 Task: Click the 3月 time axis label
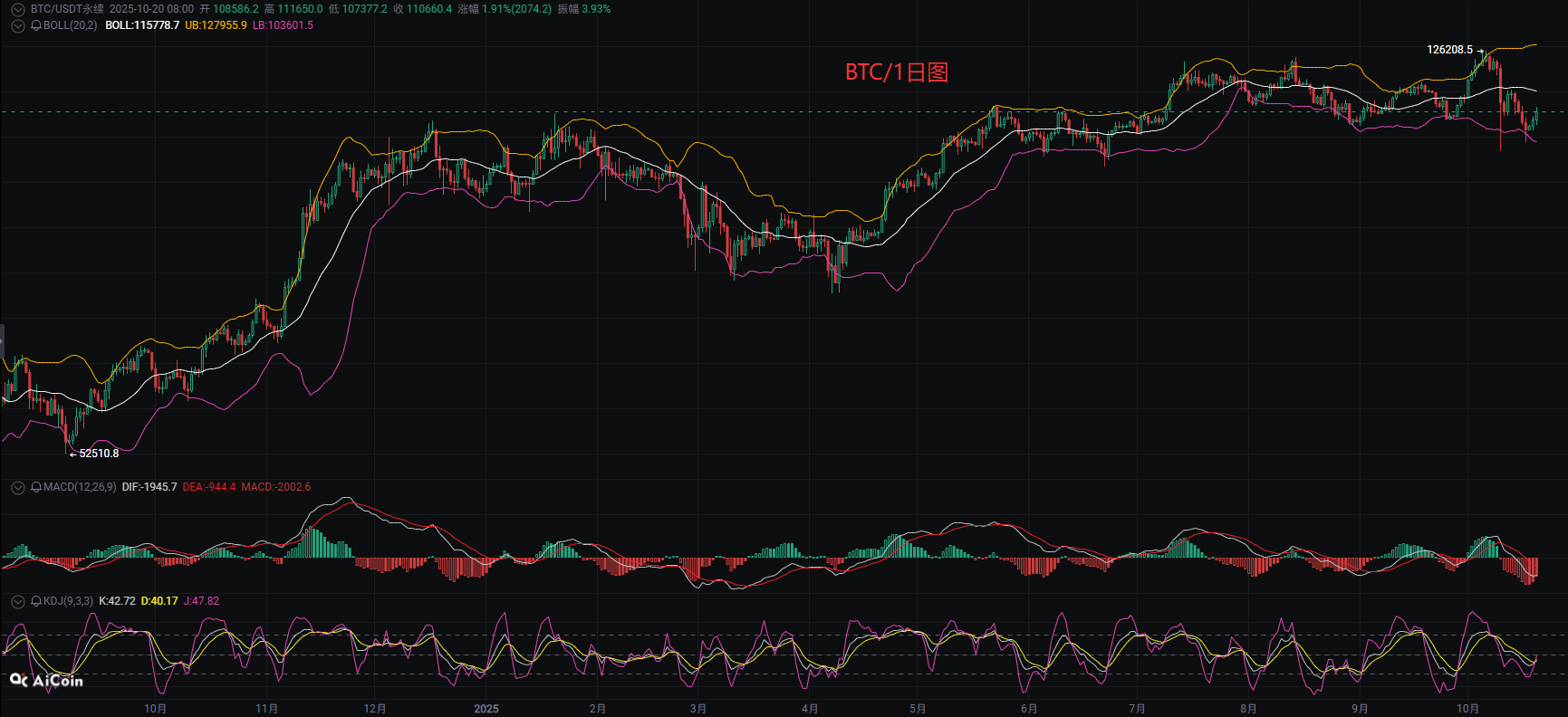click(697, 709)
